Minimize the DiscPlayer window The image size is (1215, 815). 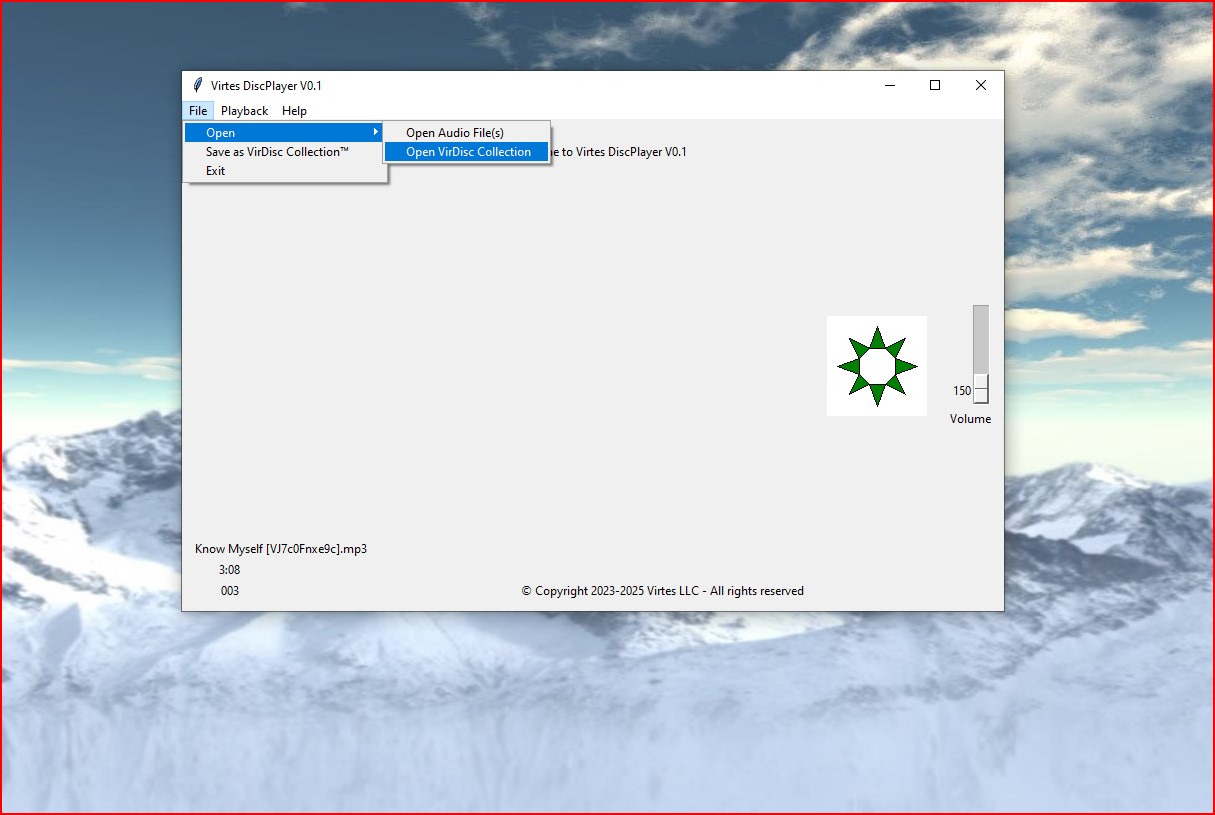click(890, 86)
